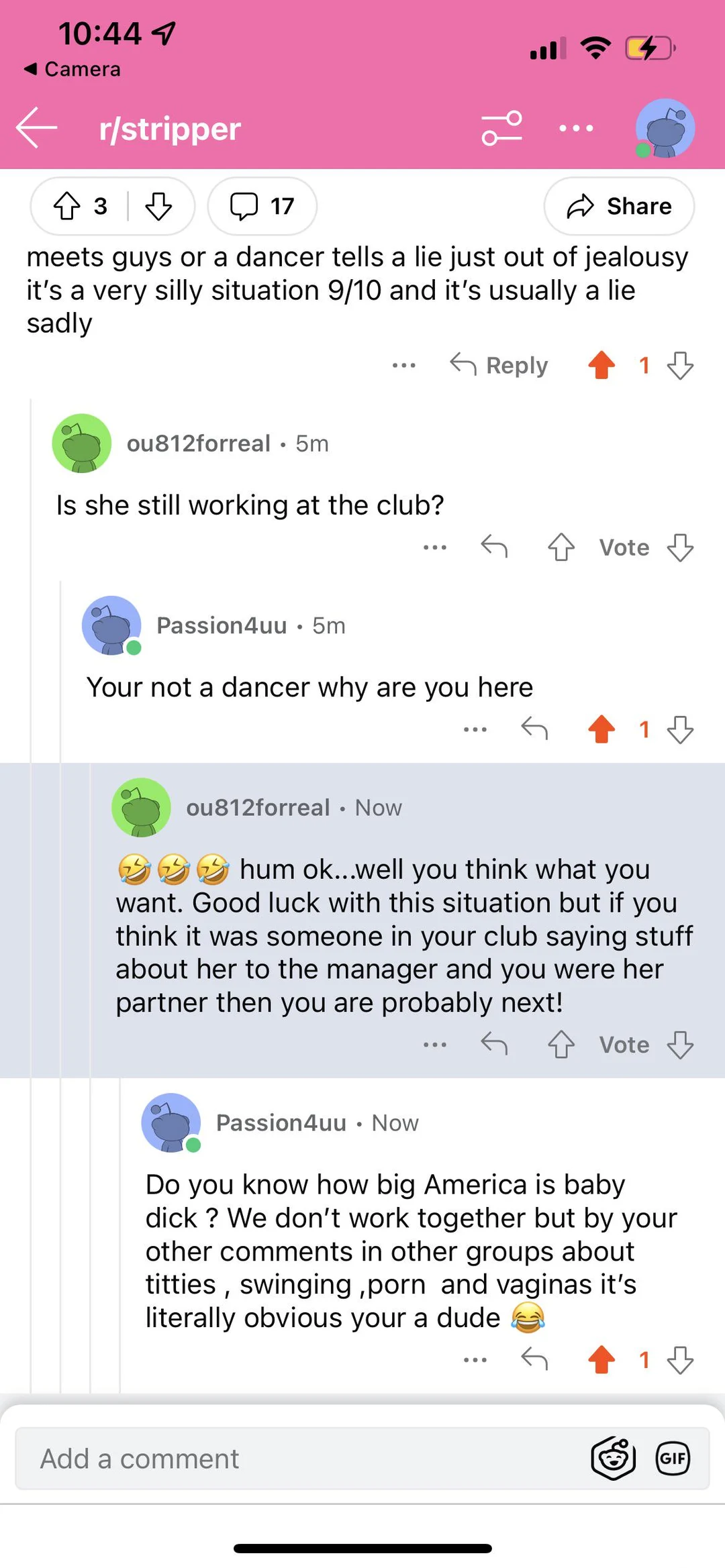Tap reply arrow on "Your not a dancer" comment
The height and width of the screenshot is (1568, 725).
534,729
